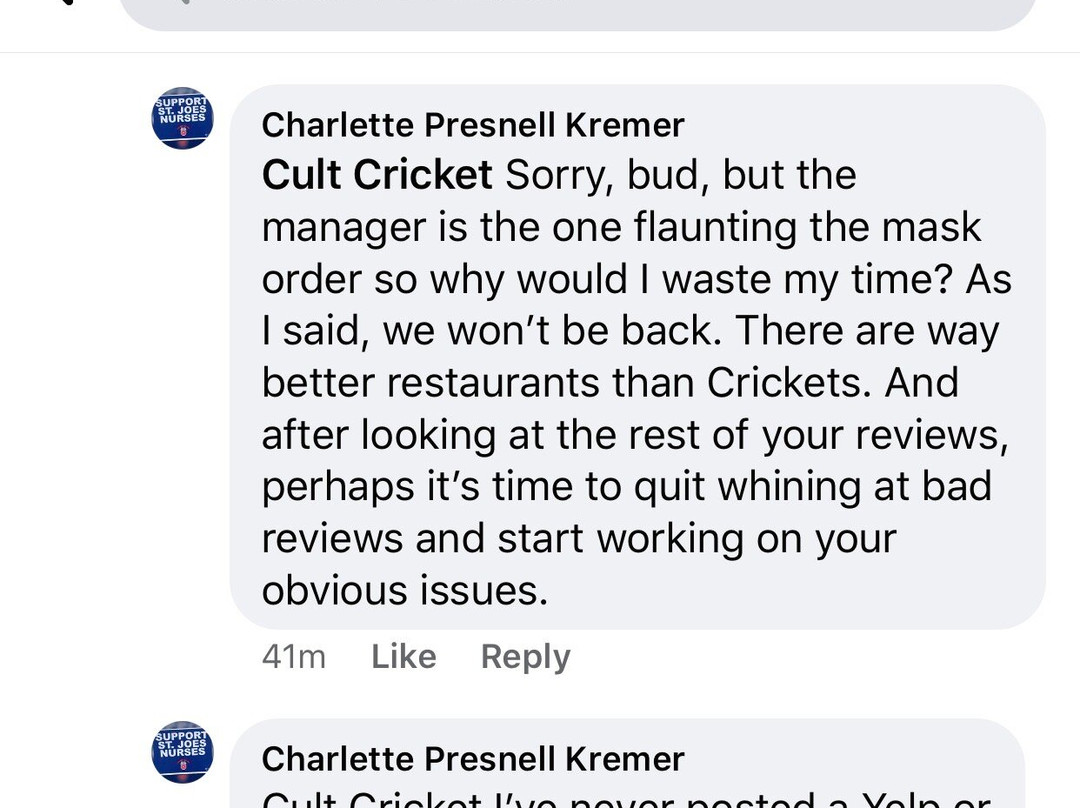Reply to the 41m old comment
Image resolution: width=1080 pixels, height=808 pixels.
pyautogui.click(x=525, y=656)
